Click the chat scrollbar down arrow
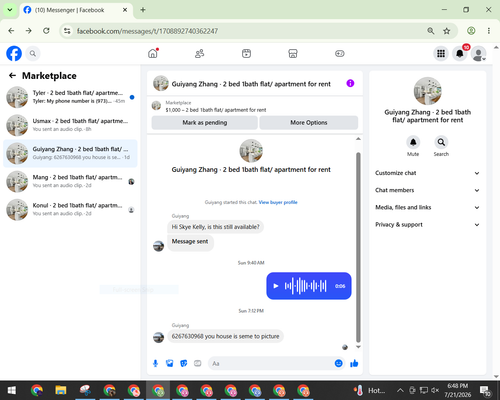Image resolution: width=500 pixels, height=400 pixels. point(358,347)
